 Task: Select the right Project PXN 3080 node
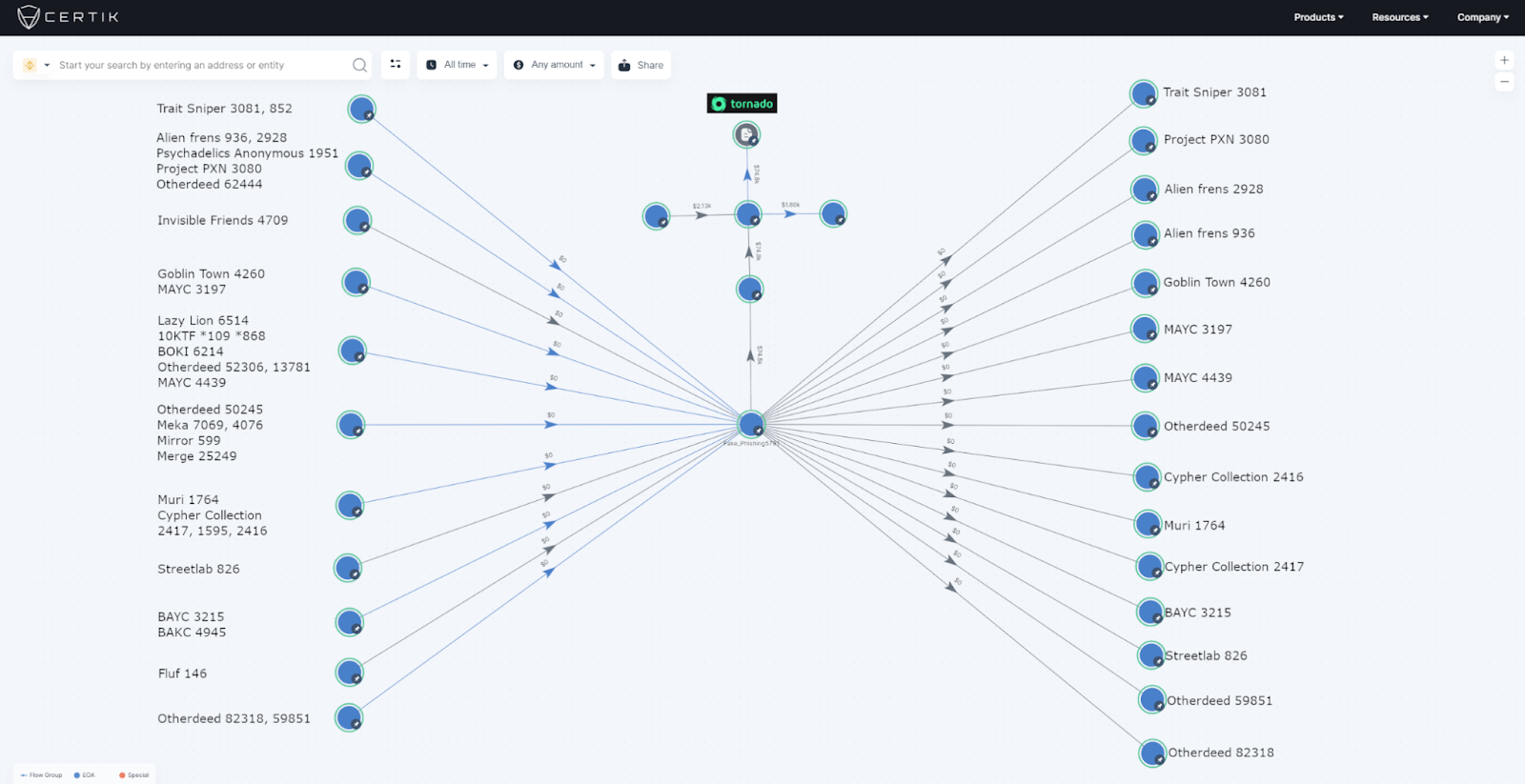point(1143,141)
